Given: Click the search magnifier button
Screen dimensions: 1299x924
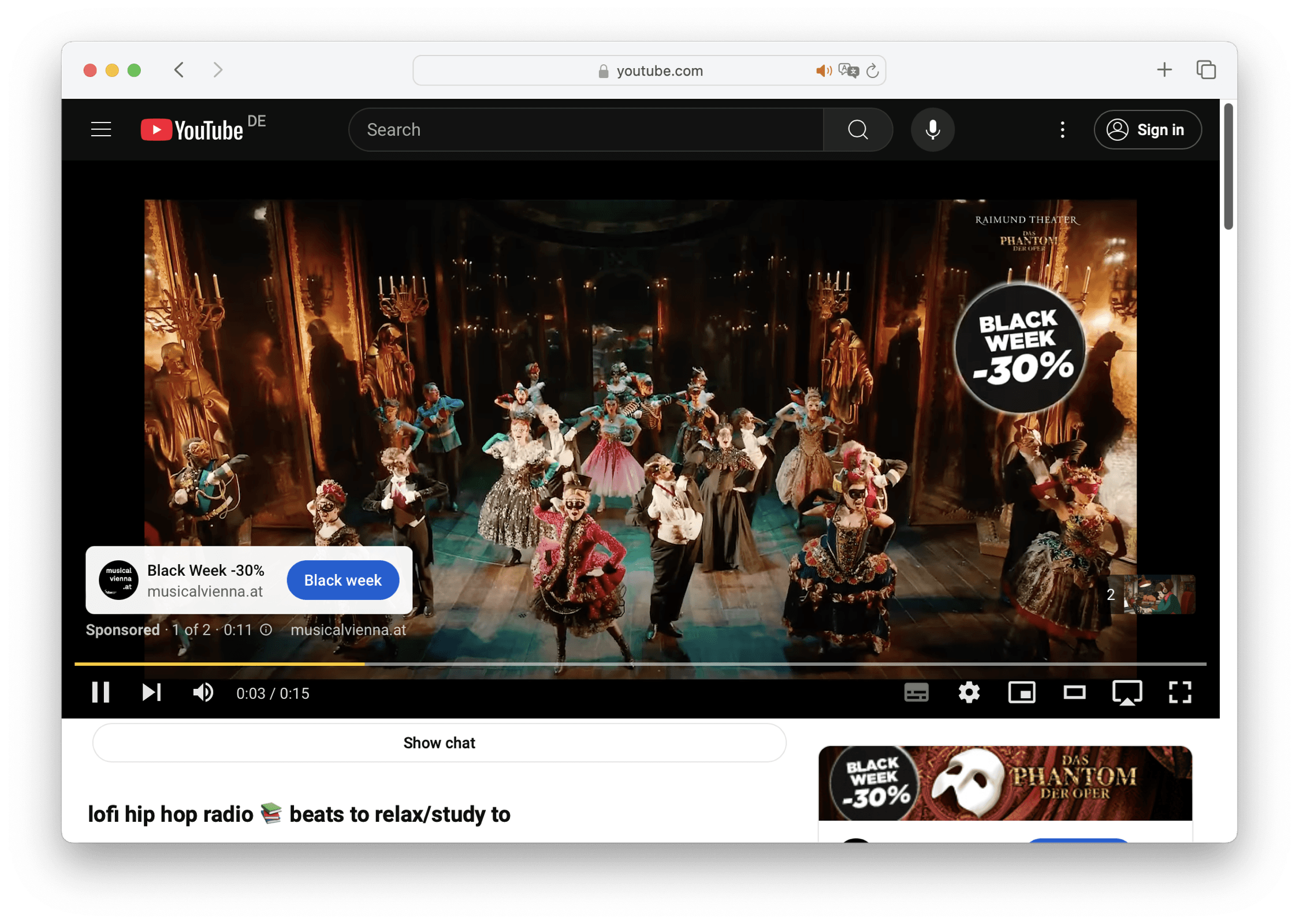Looking at the screenshot, I should (x=858, y=130).
